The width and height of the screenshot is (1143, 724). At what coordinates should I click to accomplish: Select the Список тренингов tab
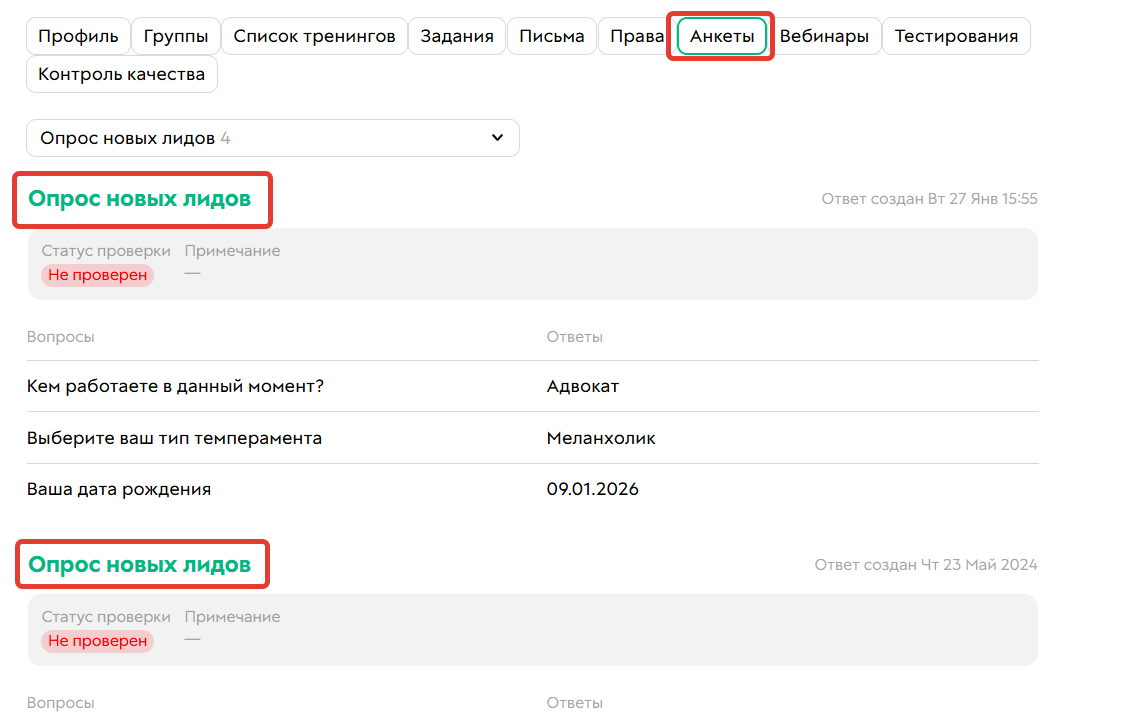pyautogui.click(x=314, y=35)
